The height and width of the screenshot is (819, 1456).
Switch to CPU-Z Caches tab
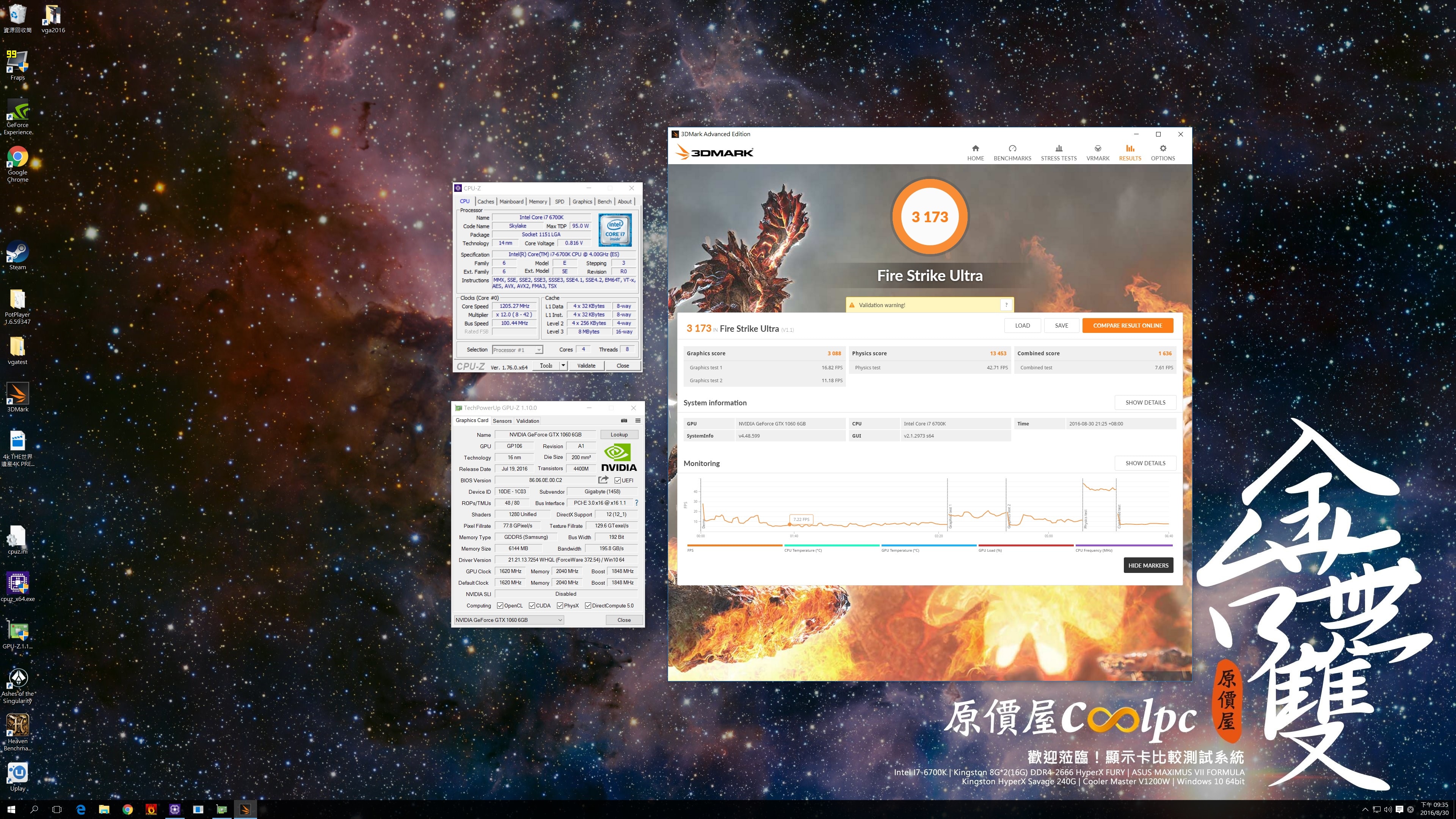click(x=485, y=202)
